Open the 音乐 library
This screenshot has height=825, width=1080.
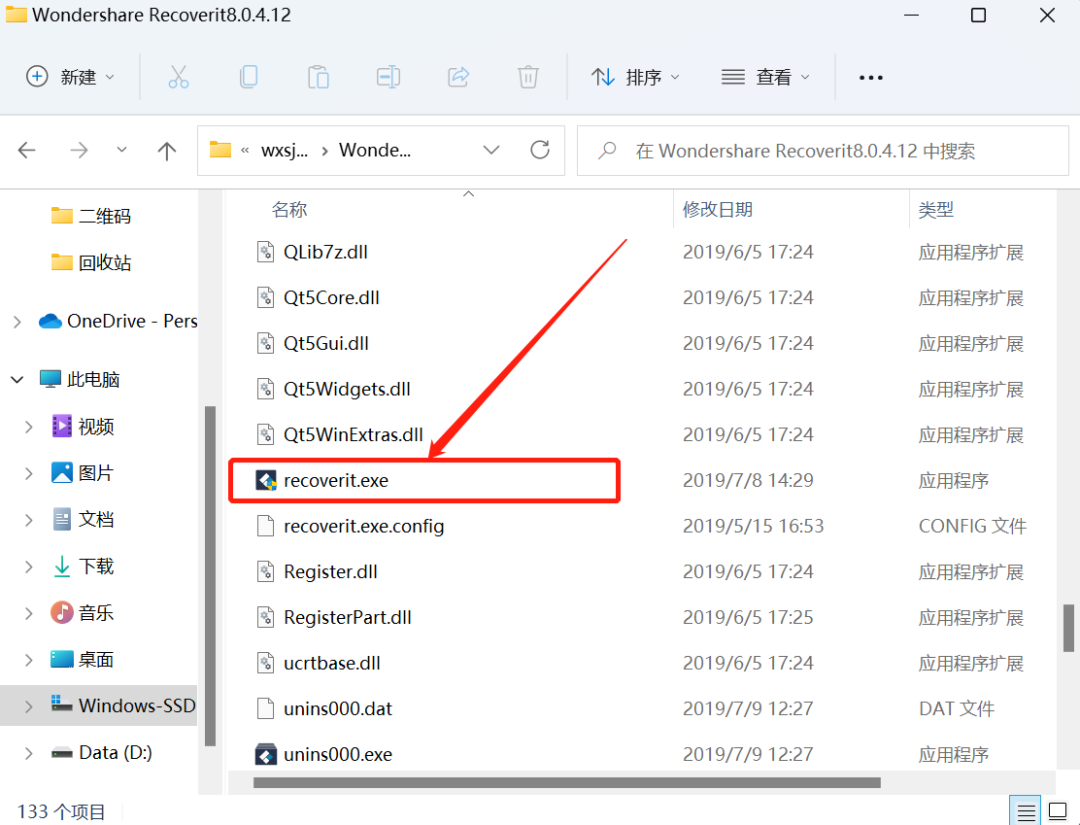click(83, 612)
